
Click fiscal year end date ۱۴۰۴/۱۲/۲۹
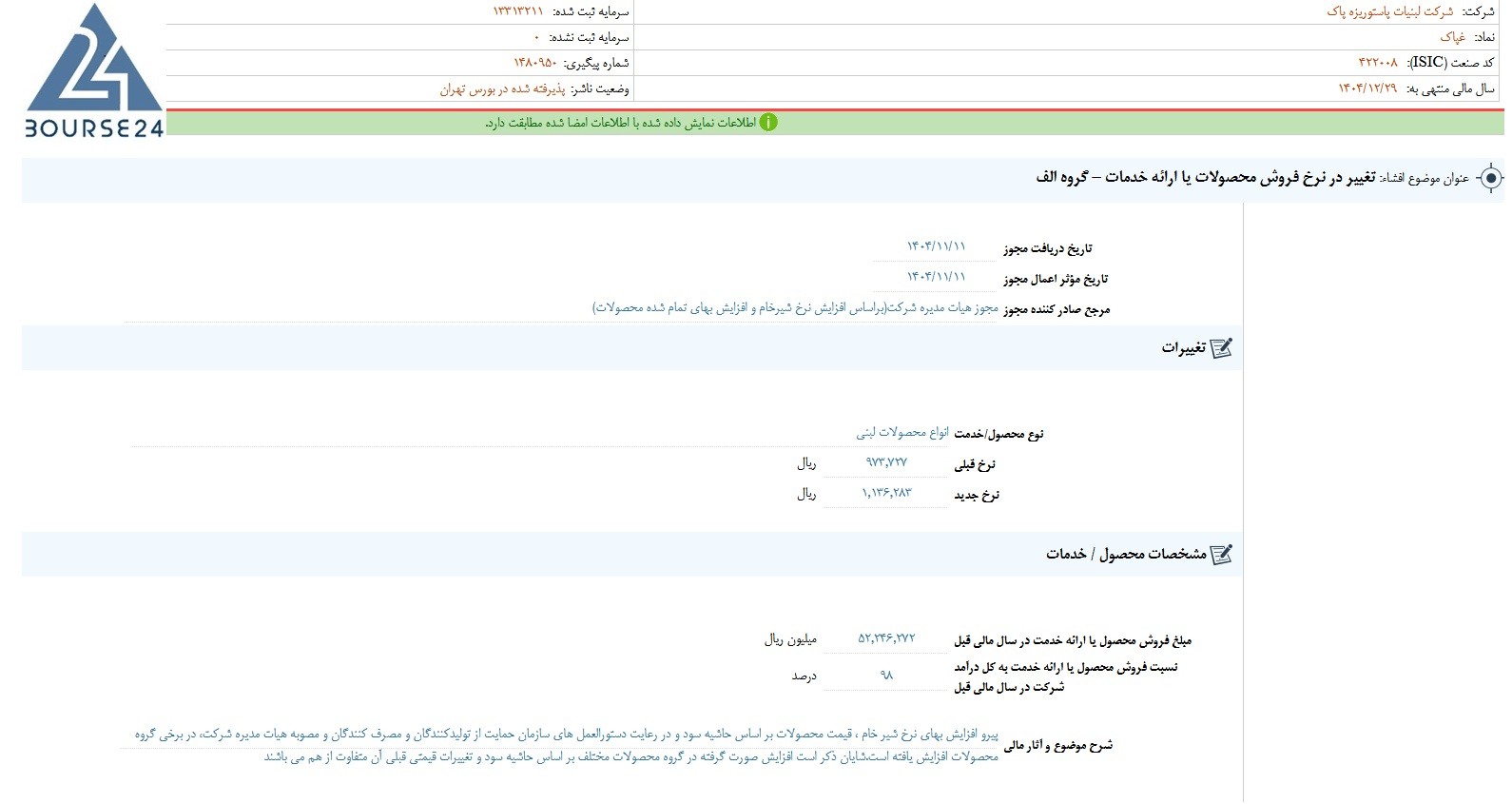(x=1367, y=88)
